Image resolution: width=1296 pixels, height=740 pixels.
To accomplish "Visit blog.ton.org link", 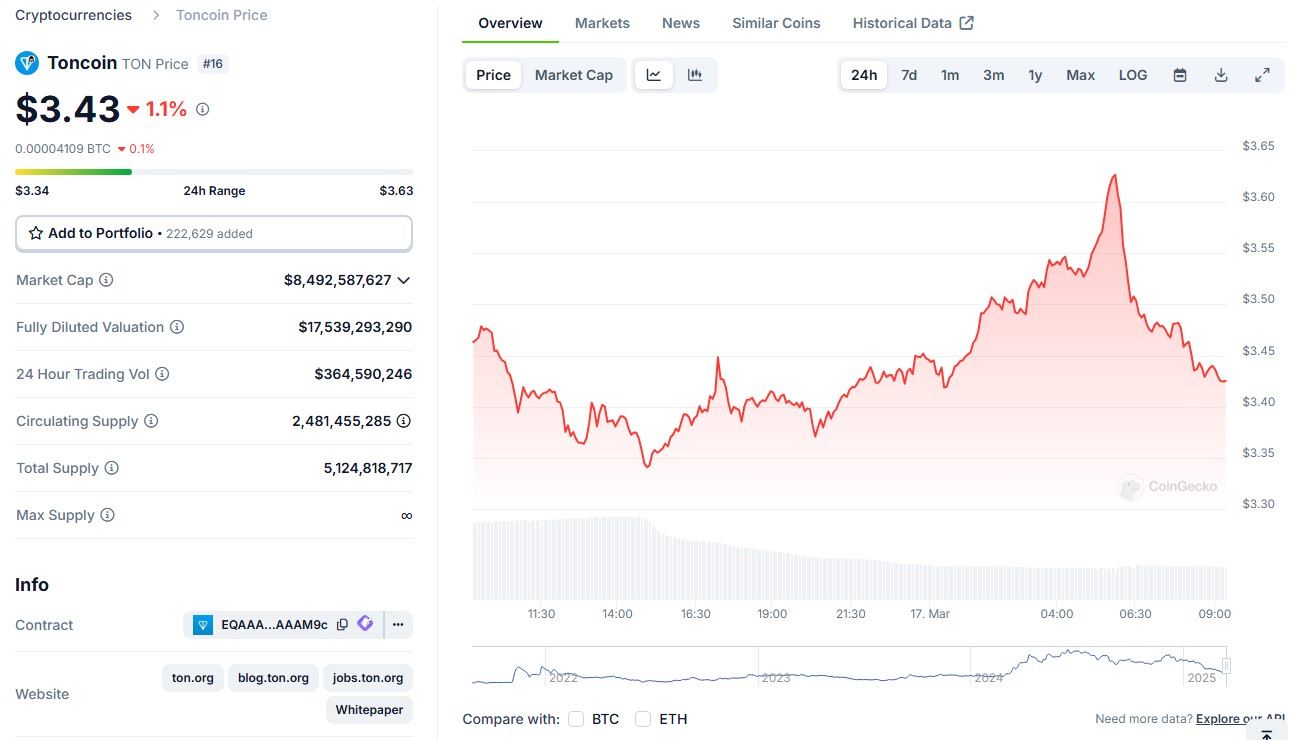I will 273,678.
